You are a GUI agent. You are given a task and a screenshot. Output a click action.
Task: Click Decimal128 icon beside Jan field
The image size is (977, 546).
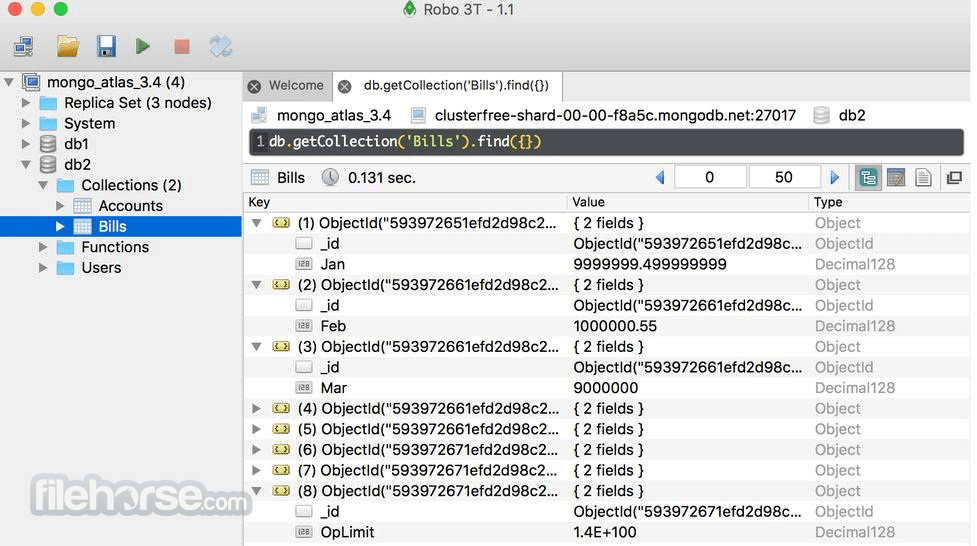pos(303,264)
